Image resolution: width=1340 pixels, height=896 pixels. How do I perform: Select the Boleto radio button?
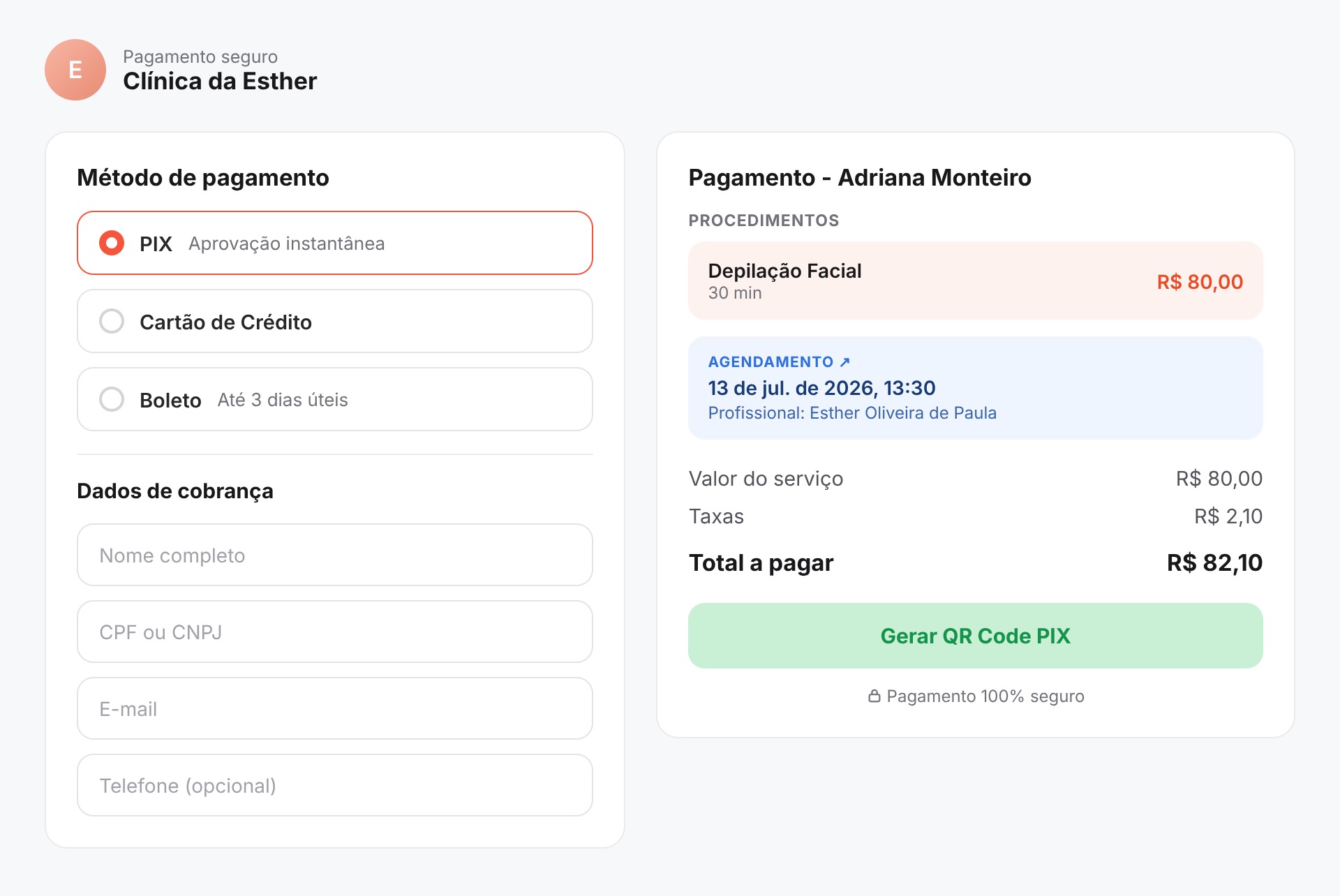(x=112, y=399)
